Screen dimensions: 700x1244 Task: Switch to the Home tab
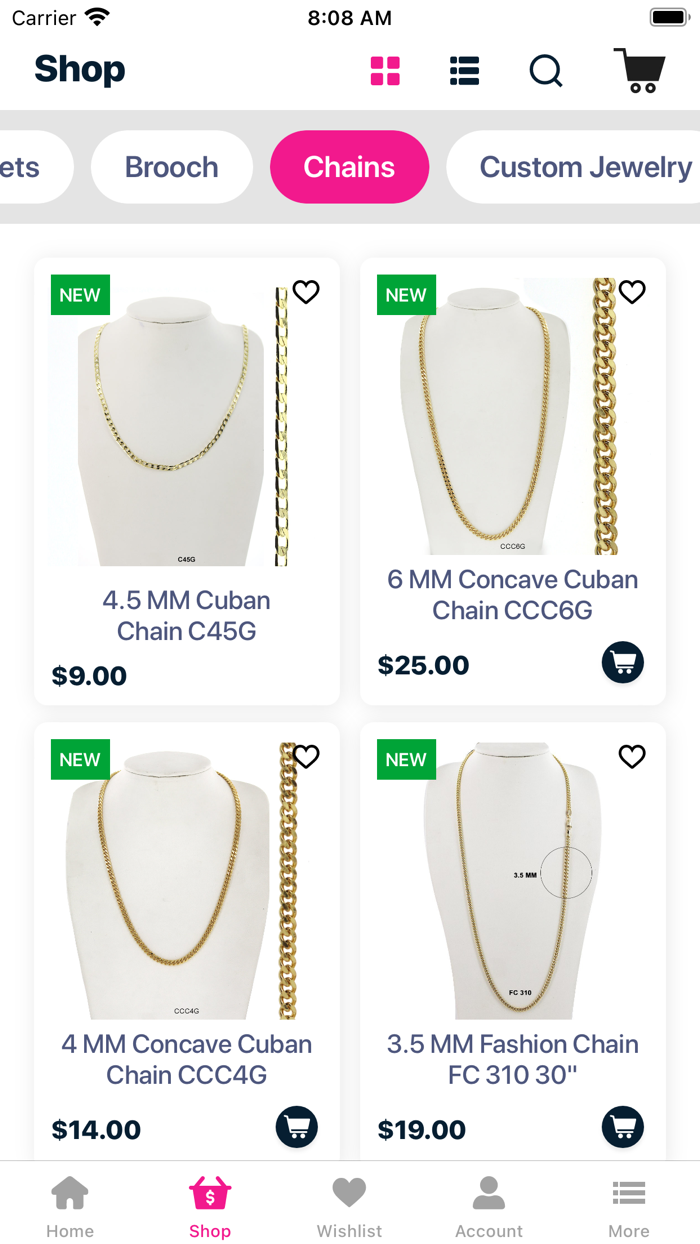click(x=70, y=1204)
